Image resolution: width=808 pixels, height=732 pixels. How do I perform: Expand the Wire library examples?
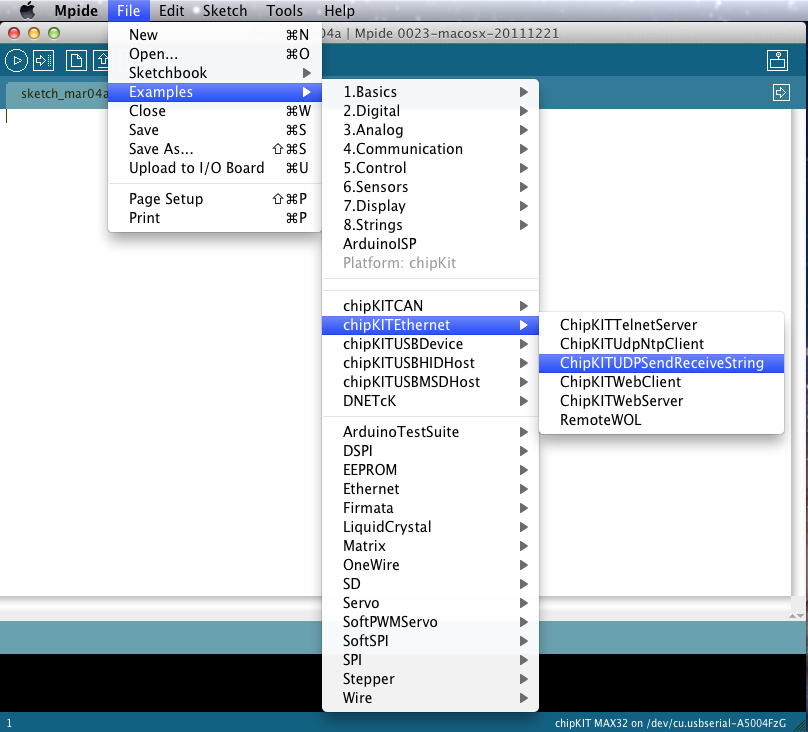[430, 699]
